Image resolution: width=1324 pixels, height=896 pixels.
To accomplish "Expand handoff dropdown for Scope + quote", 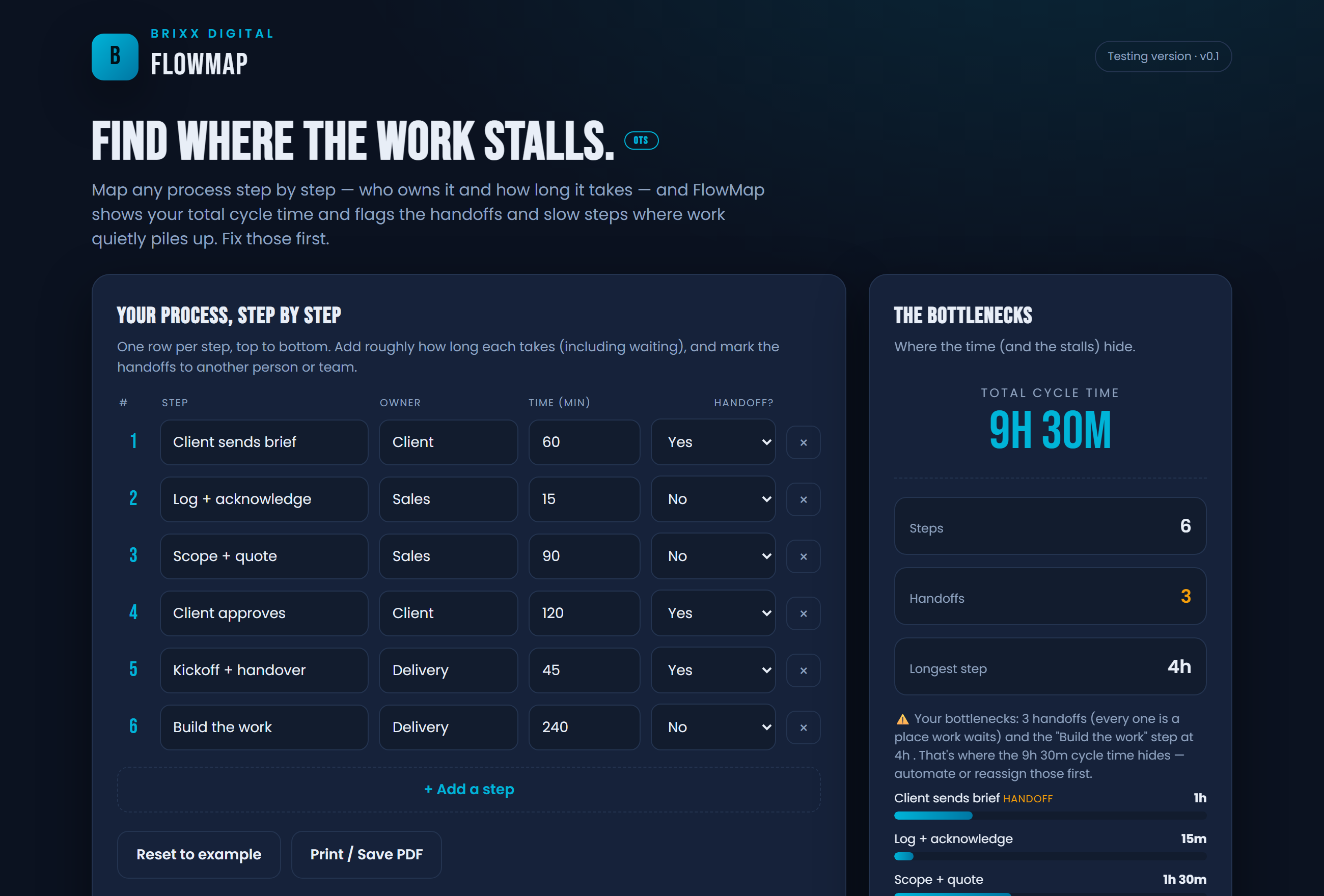I will pyautogui.click(x=713, y=556).
